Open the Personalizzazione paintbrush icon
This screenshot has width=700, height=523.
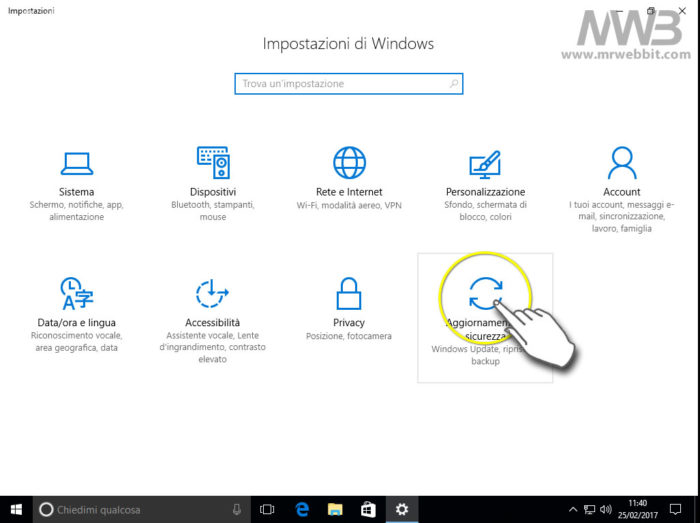pos(485,165)
